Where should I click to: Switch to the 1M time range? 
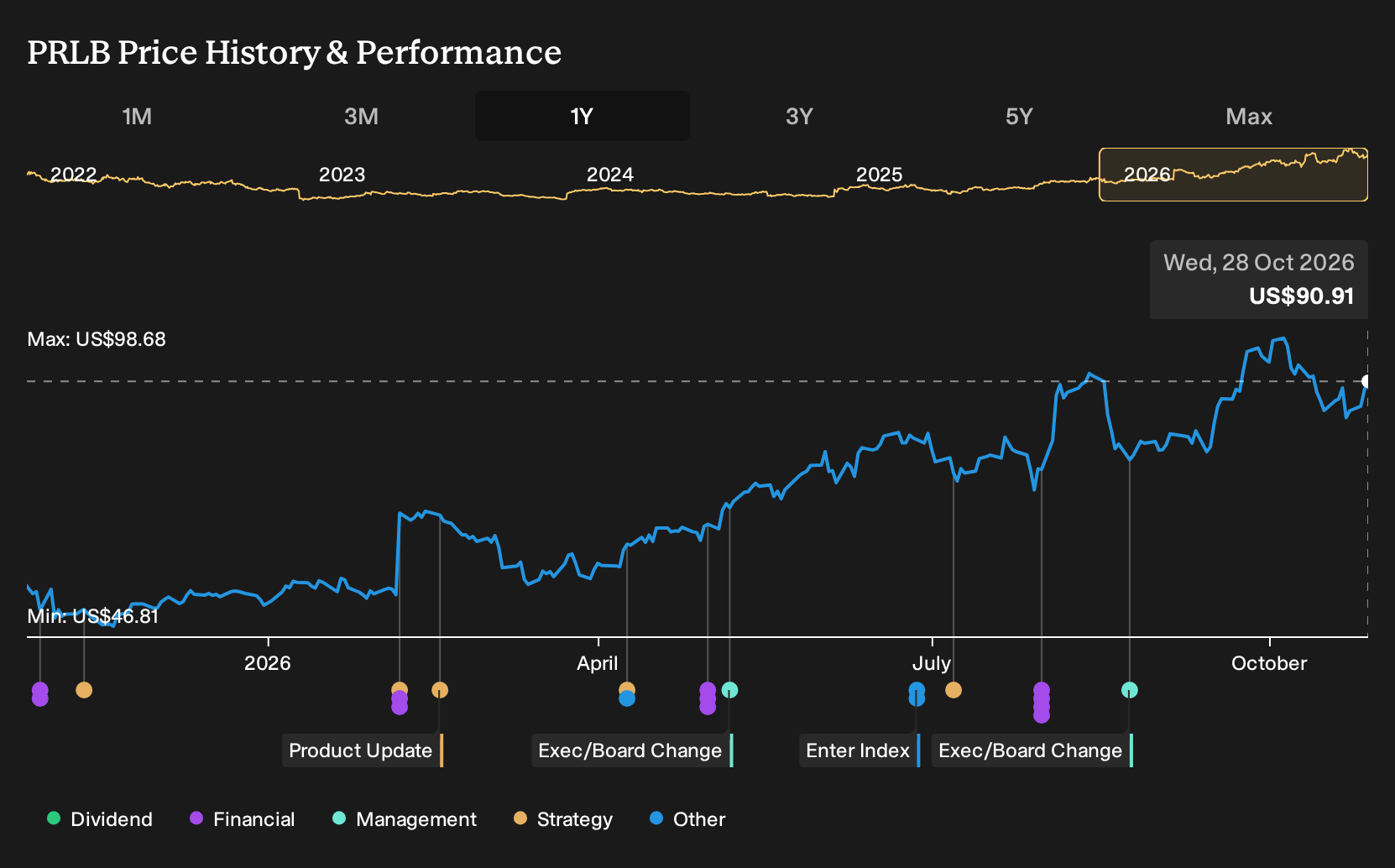(x=137, y=116)
